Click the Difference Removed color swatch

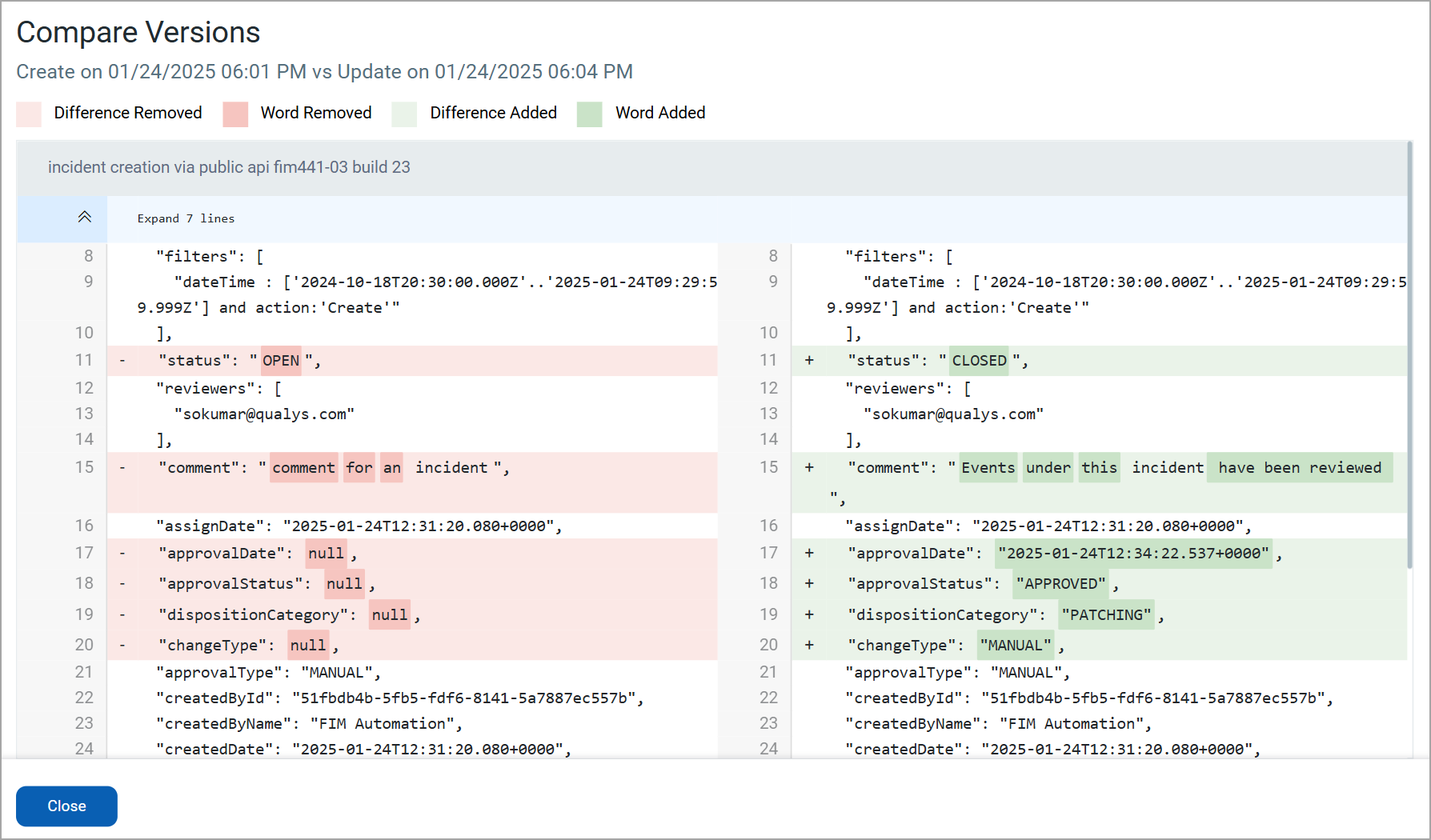[29, 114]
